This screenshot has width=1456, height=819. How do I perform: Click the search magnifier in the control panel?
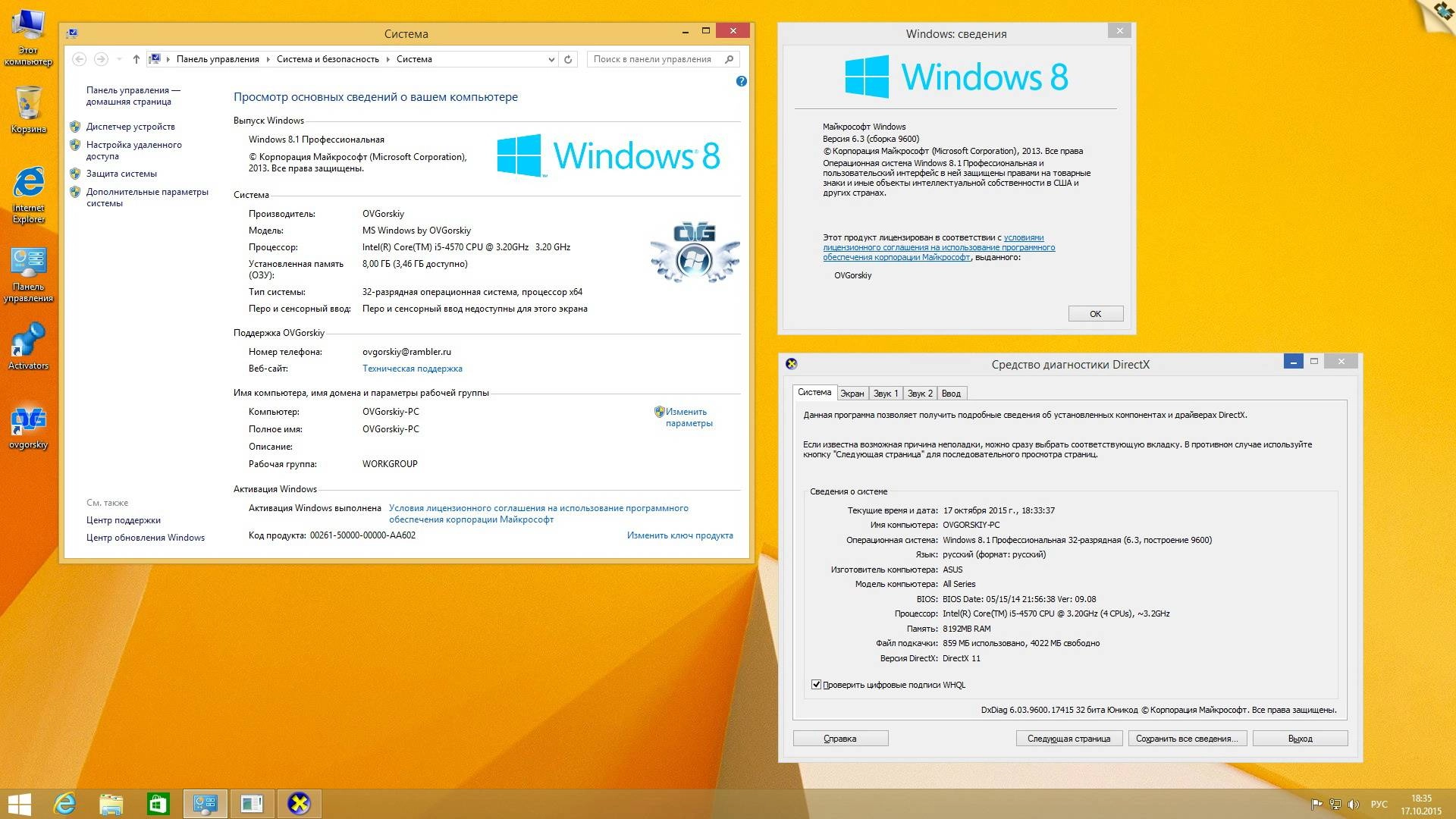pyautogui.click(x=730, y=59)
